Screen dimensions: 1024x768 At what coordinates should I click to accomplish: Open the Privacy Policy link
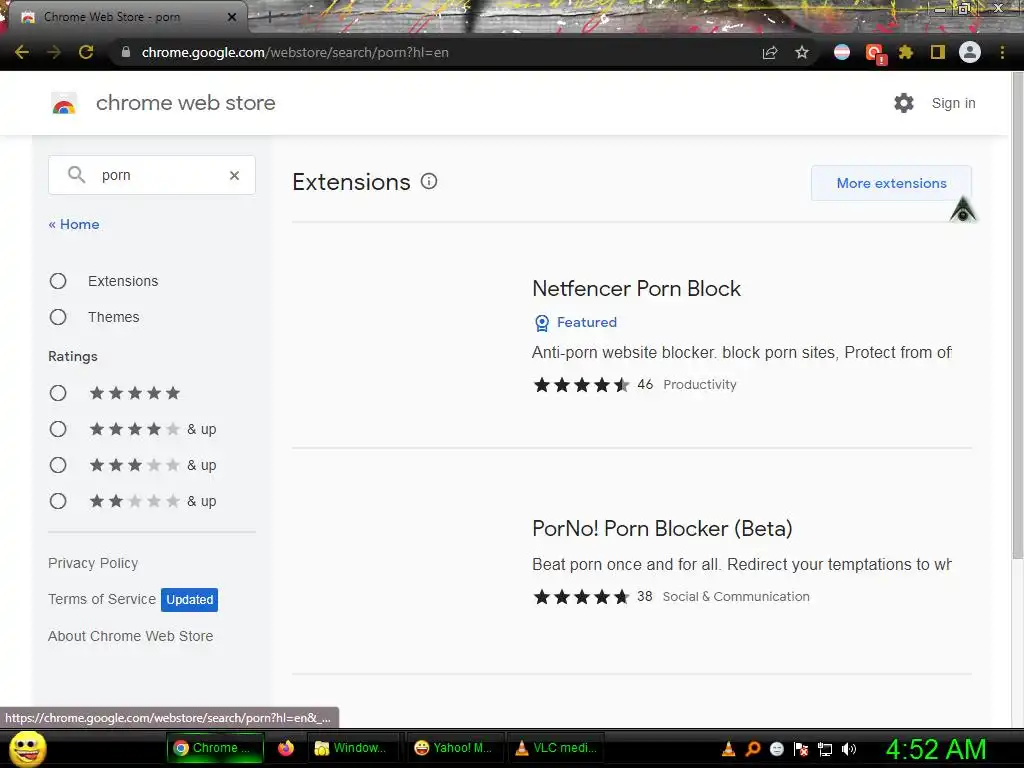point(93,563)
